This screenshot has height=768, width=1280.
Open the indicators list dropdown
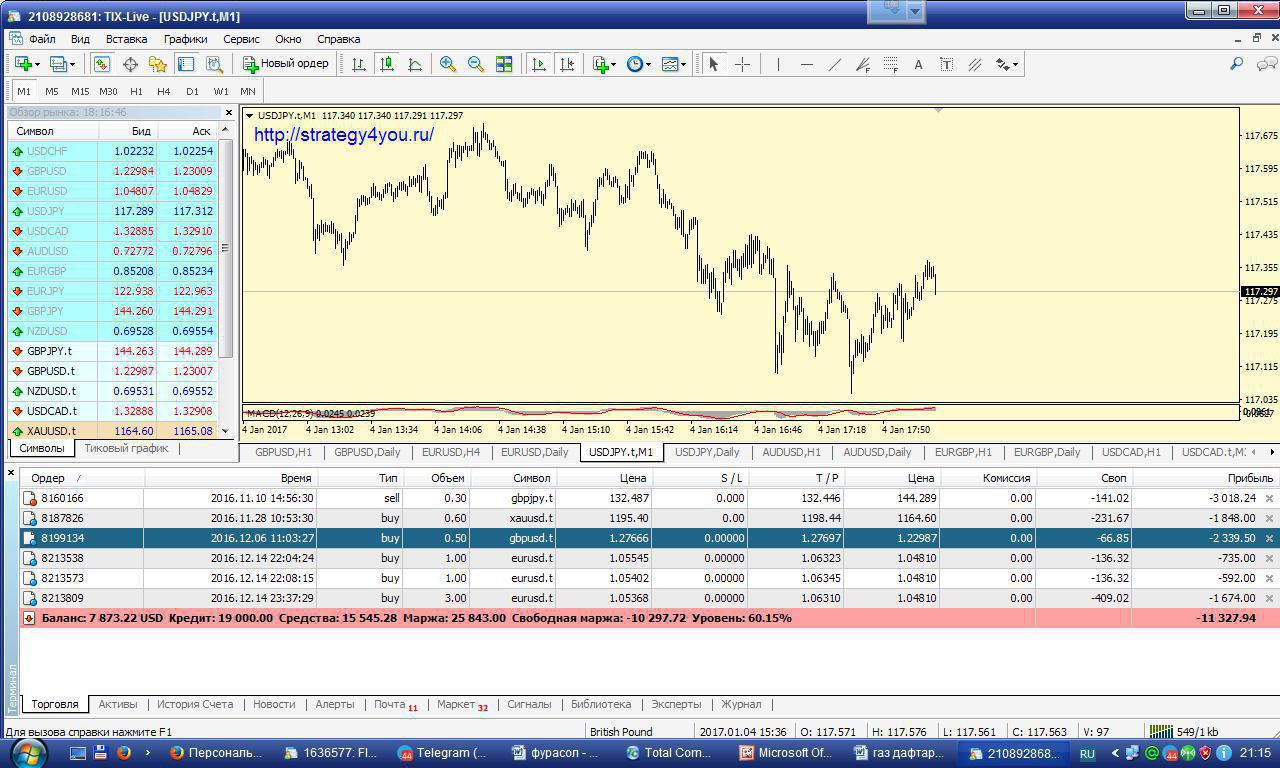tap(603, 64)
